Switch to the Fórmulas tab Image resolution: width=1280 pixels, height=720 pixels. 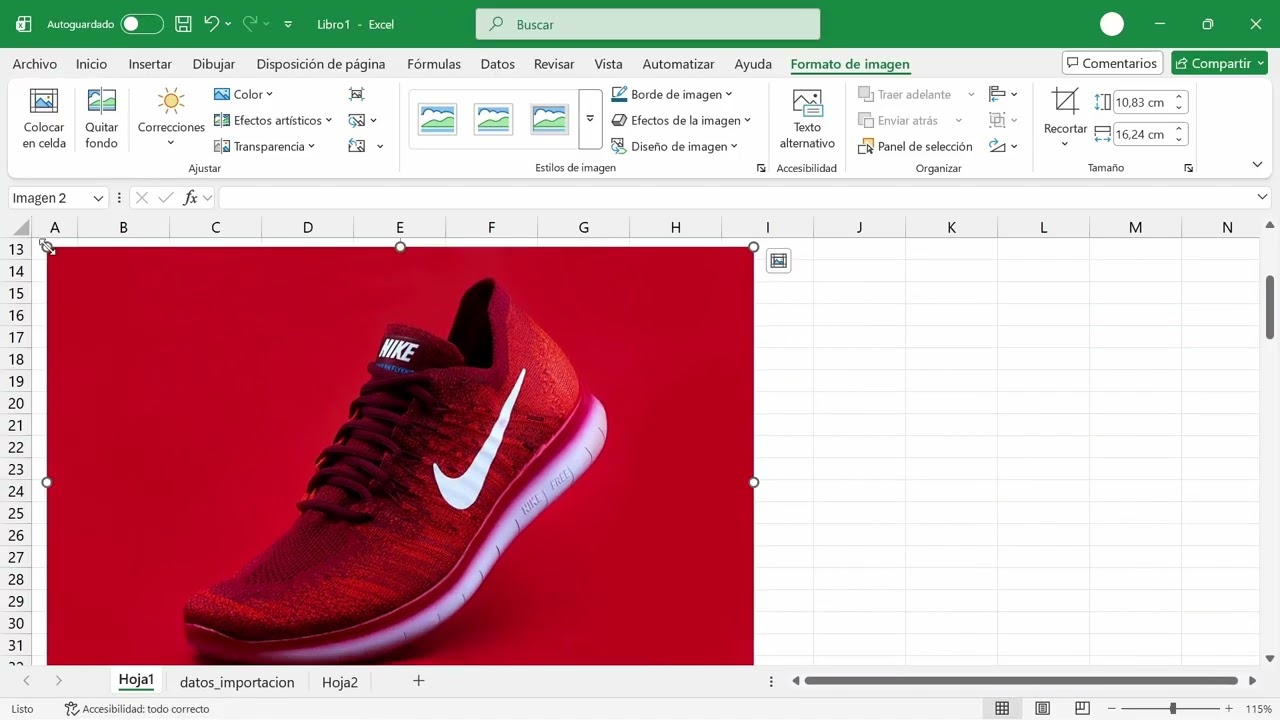pyautogui.click(x=434, y=64)
